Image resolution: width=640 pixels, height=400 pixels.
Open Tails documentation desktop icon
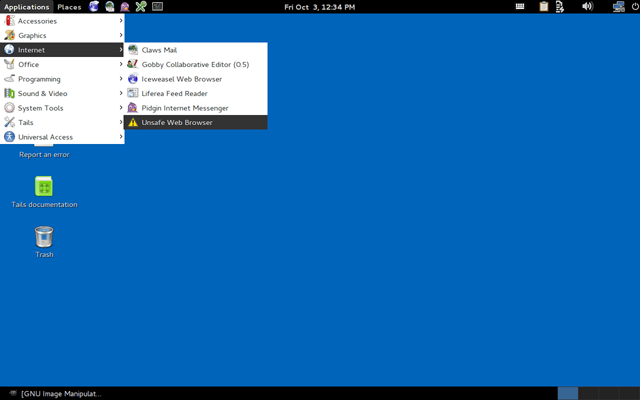point(44,187)
